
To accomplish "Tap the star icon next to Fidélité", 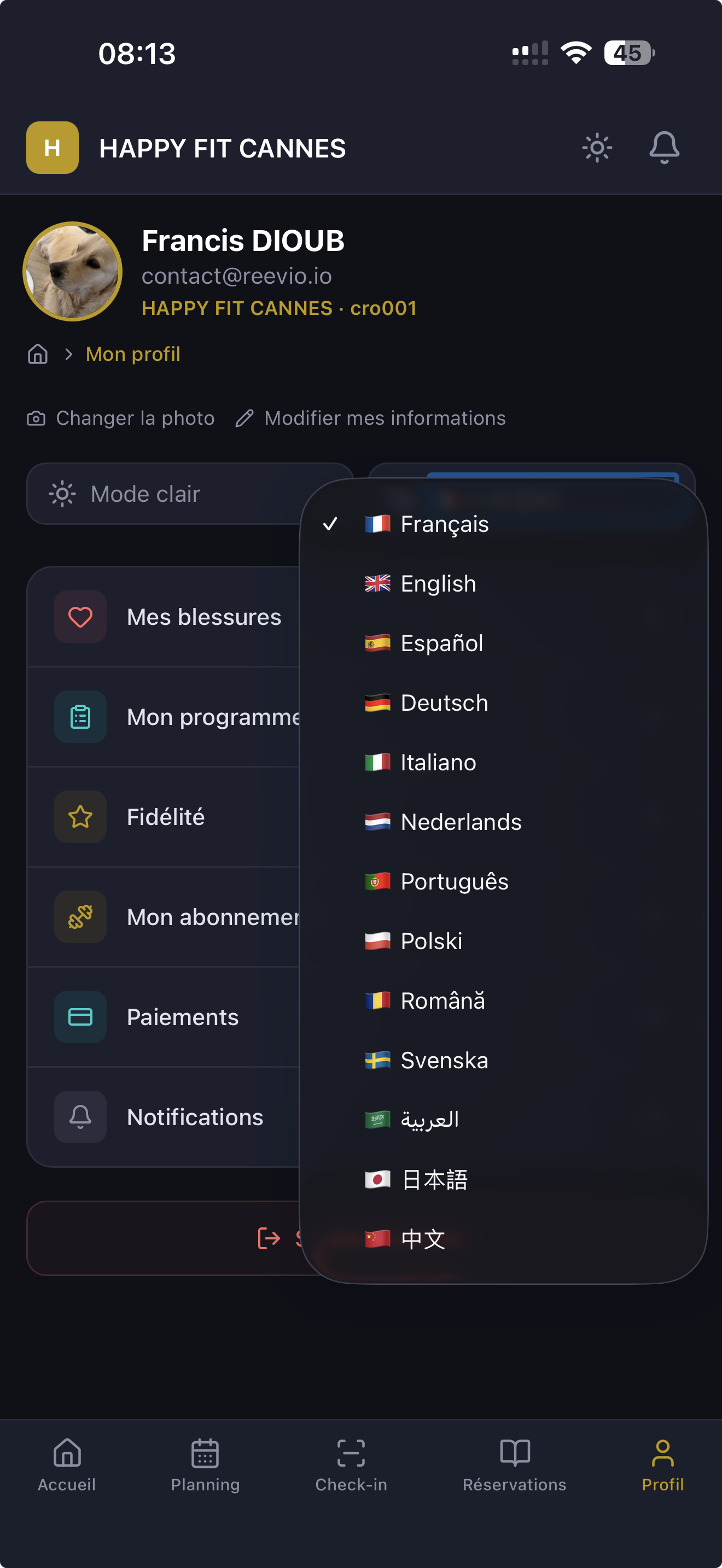I will pyautogui.click(x=80, y=817).
